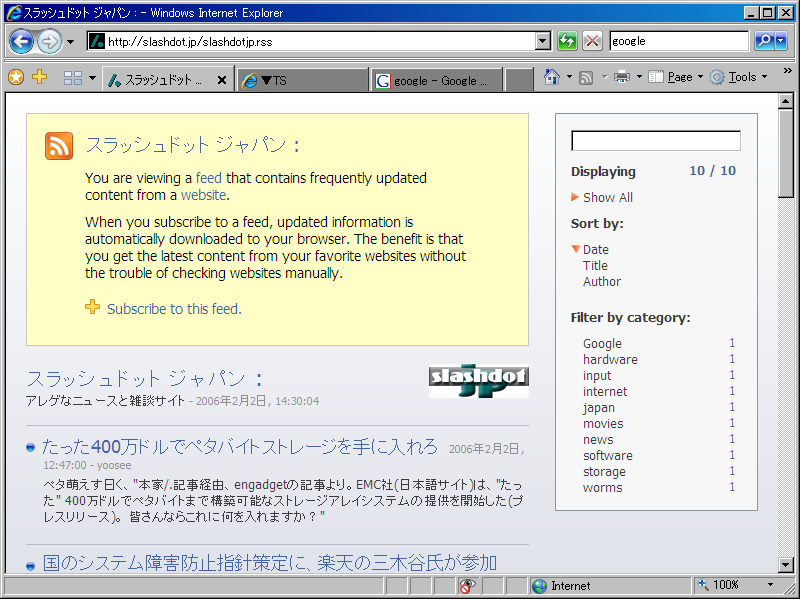This screenshot has height=599, width=800.
Task: Sort feed items by Author
Action: (602, 282)
